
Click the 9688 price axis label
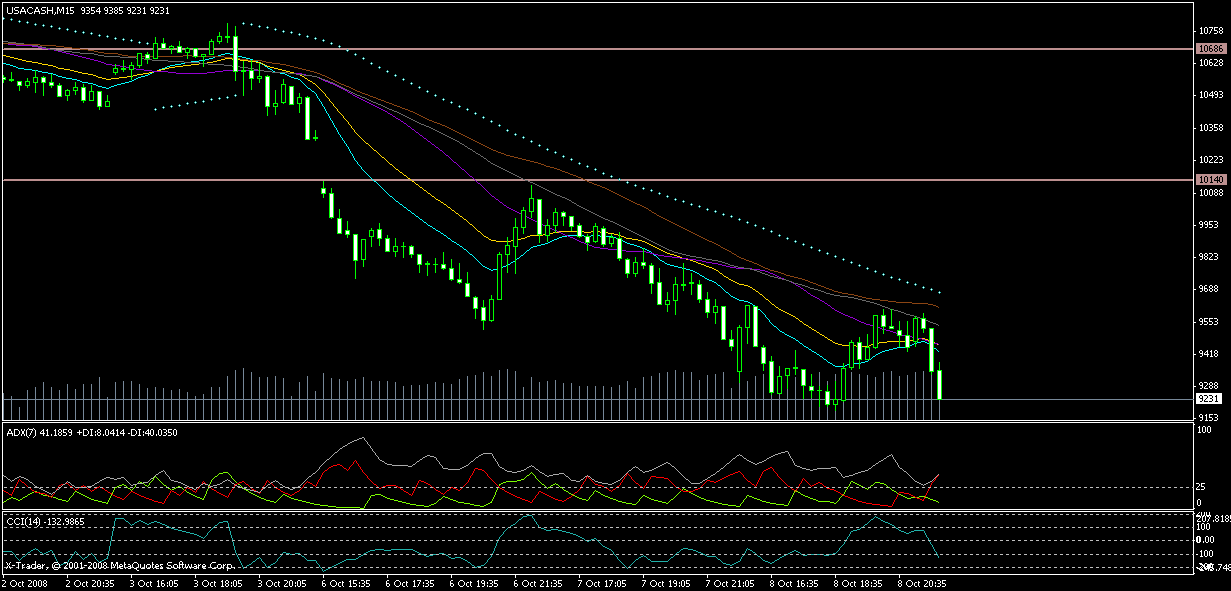1209,289
